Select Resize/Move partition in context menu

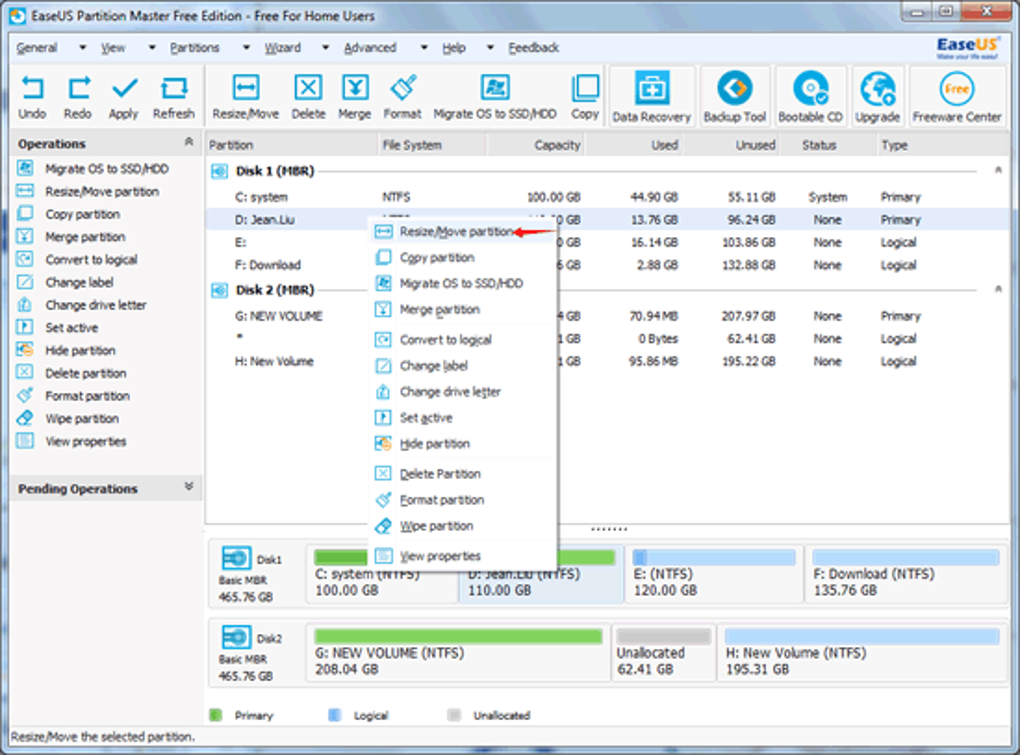(463, 232)
